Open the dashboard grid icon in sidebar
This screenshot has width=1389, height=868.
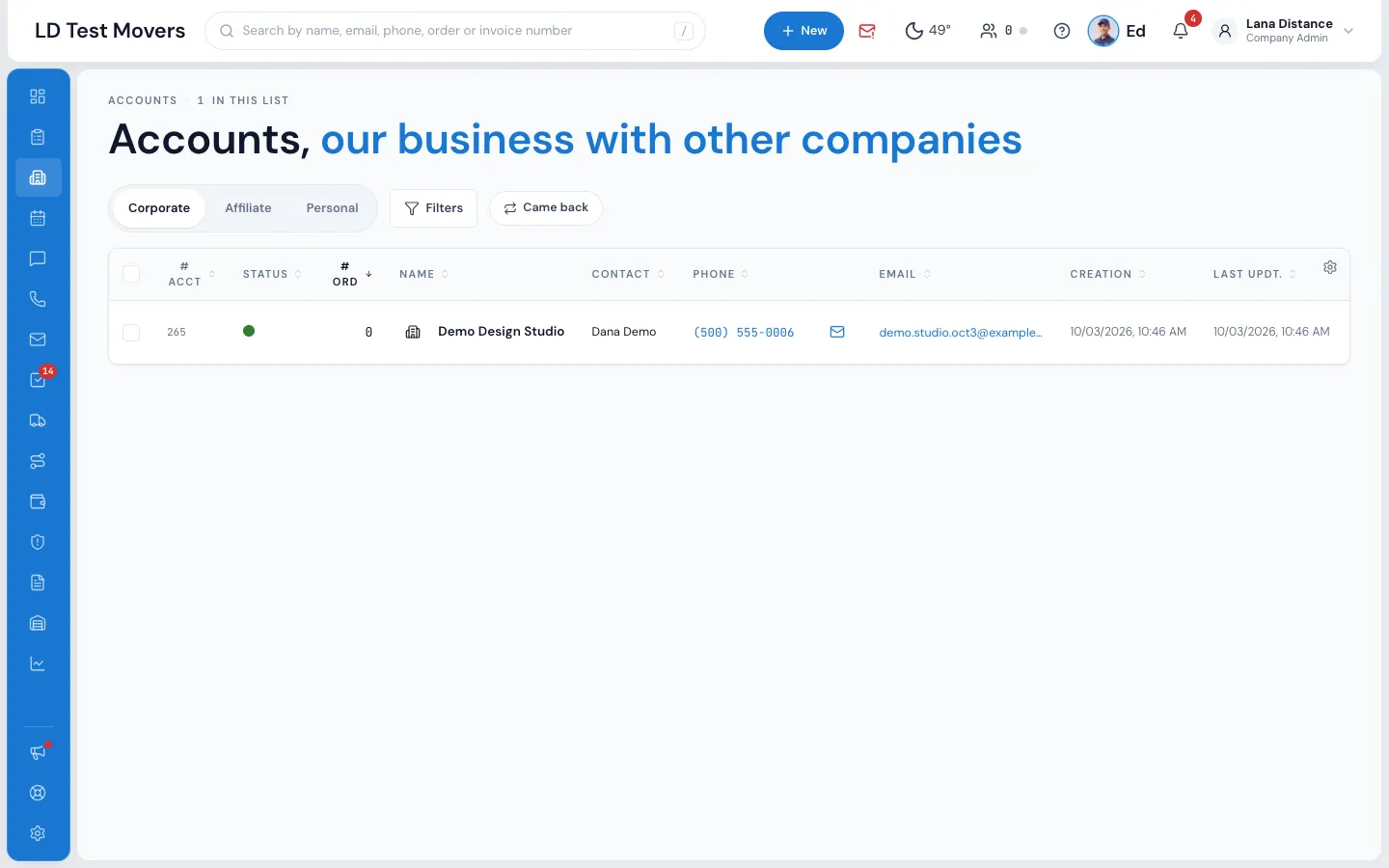click(x=38, y=96)
